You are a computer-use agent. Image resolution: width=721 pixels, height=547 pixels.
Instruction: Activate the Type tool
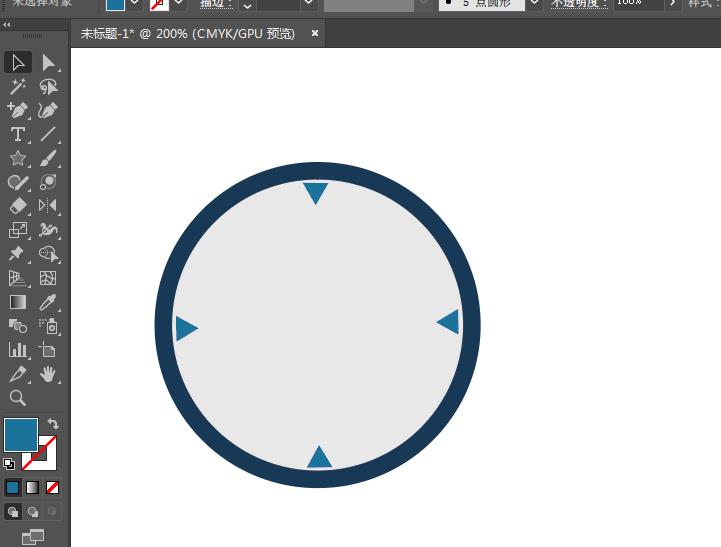click(x=18, y=134)
